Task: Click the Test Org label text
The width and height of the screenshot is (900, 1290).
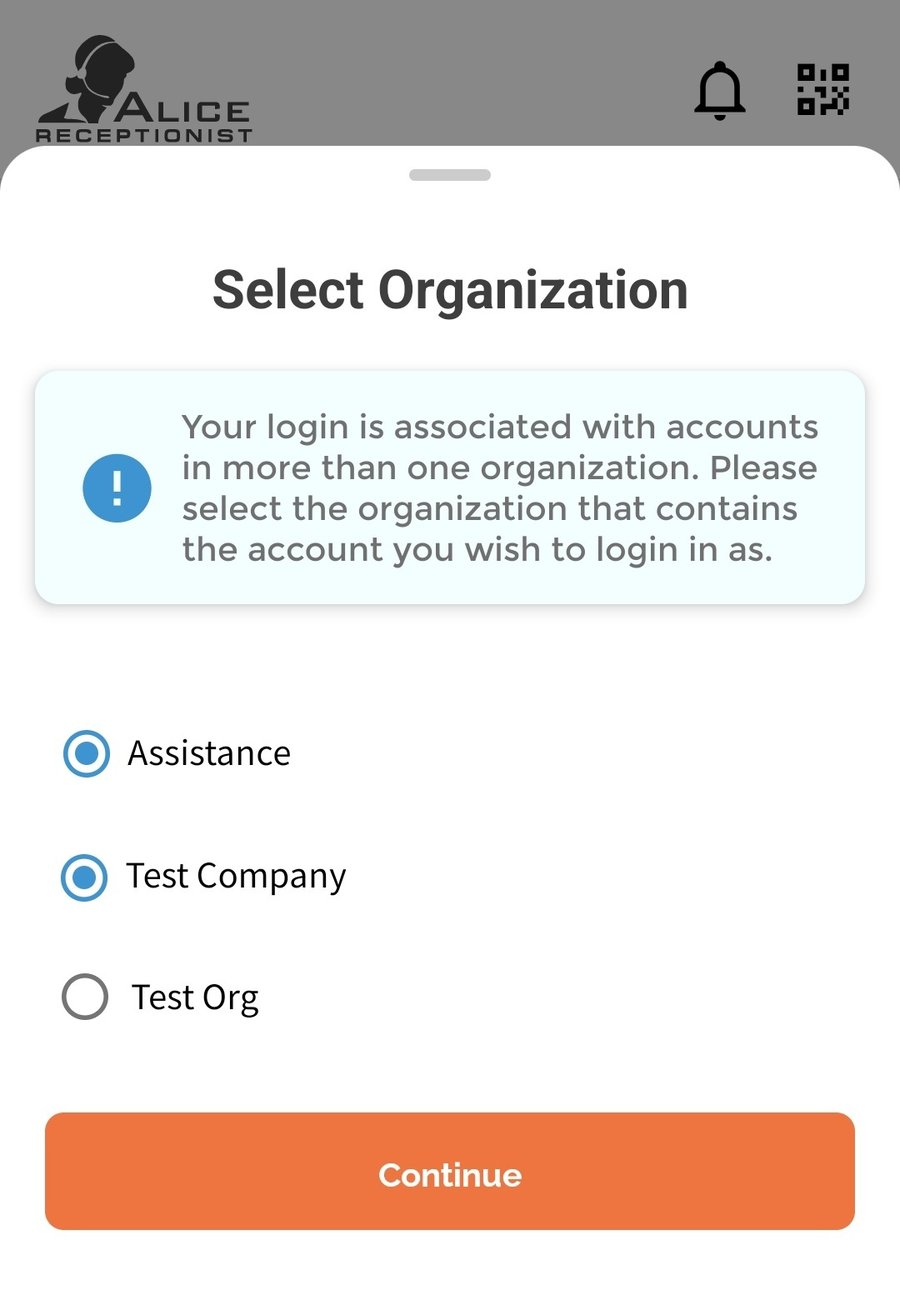Action: 195,996
